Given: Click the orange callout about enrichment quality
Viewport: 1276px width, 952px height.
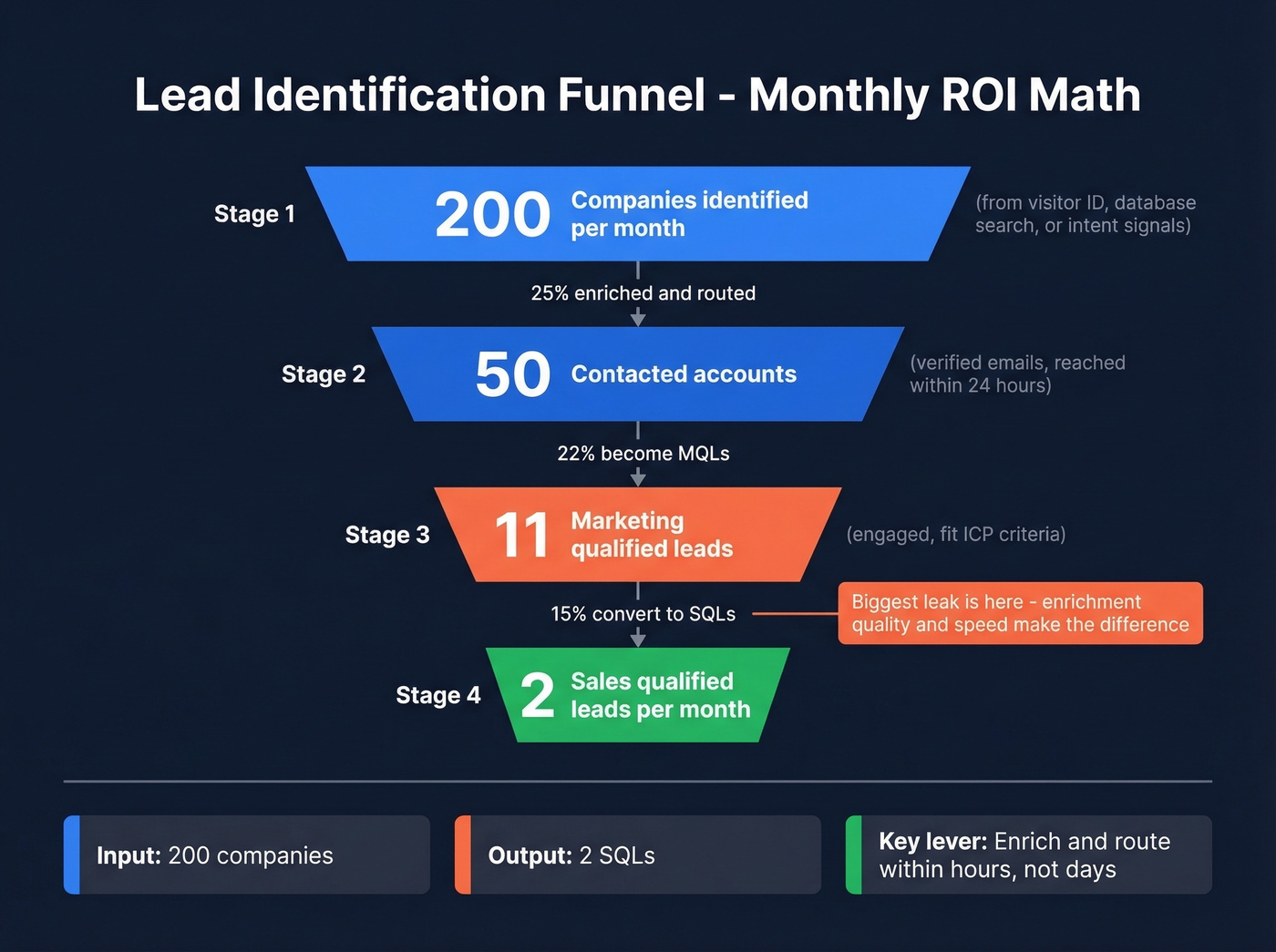Looking at the screenshot, I should coord(1020,612).
